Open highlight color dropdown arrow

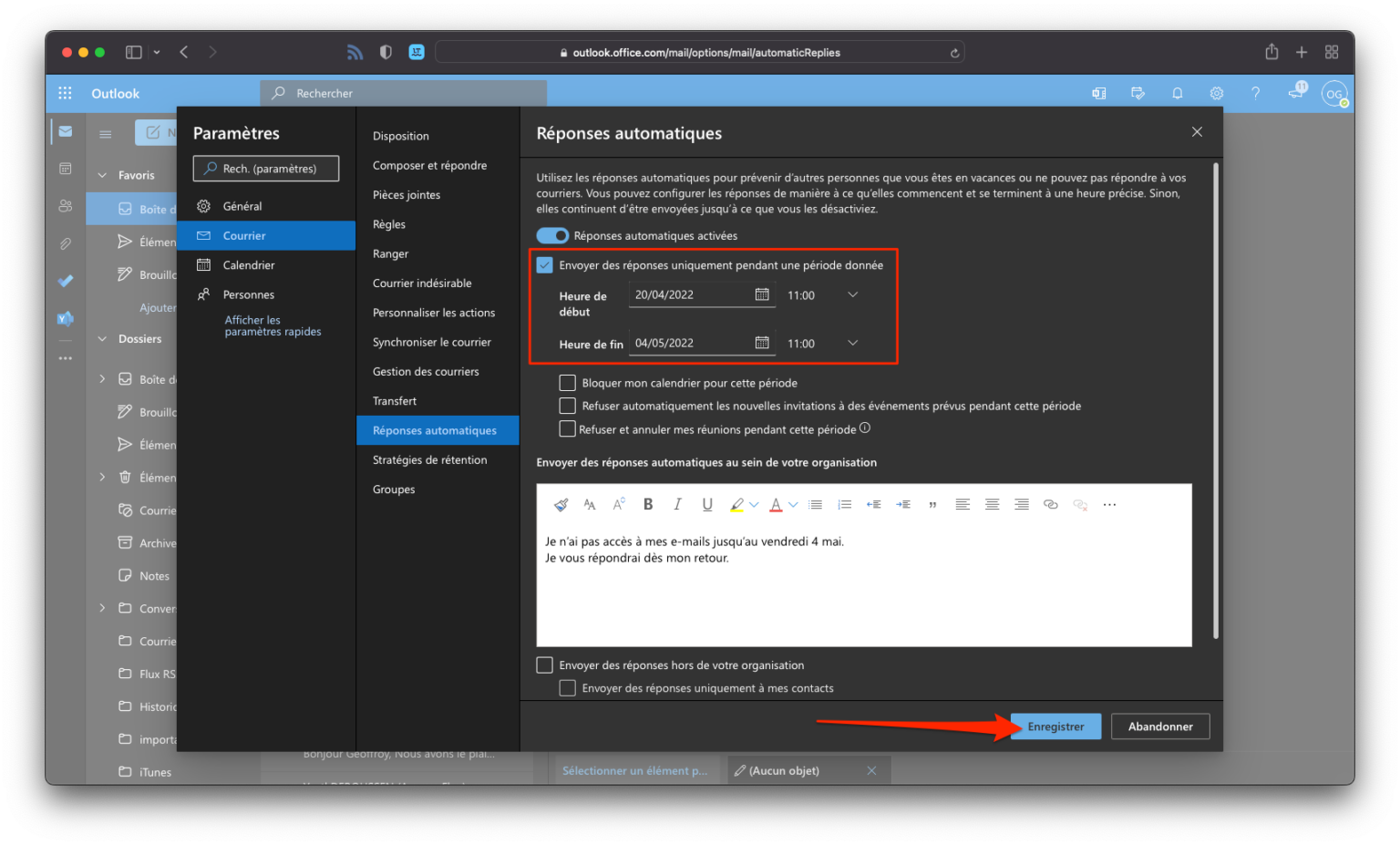coord(754,504)
